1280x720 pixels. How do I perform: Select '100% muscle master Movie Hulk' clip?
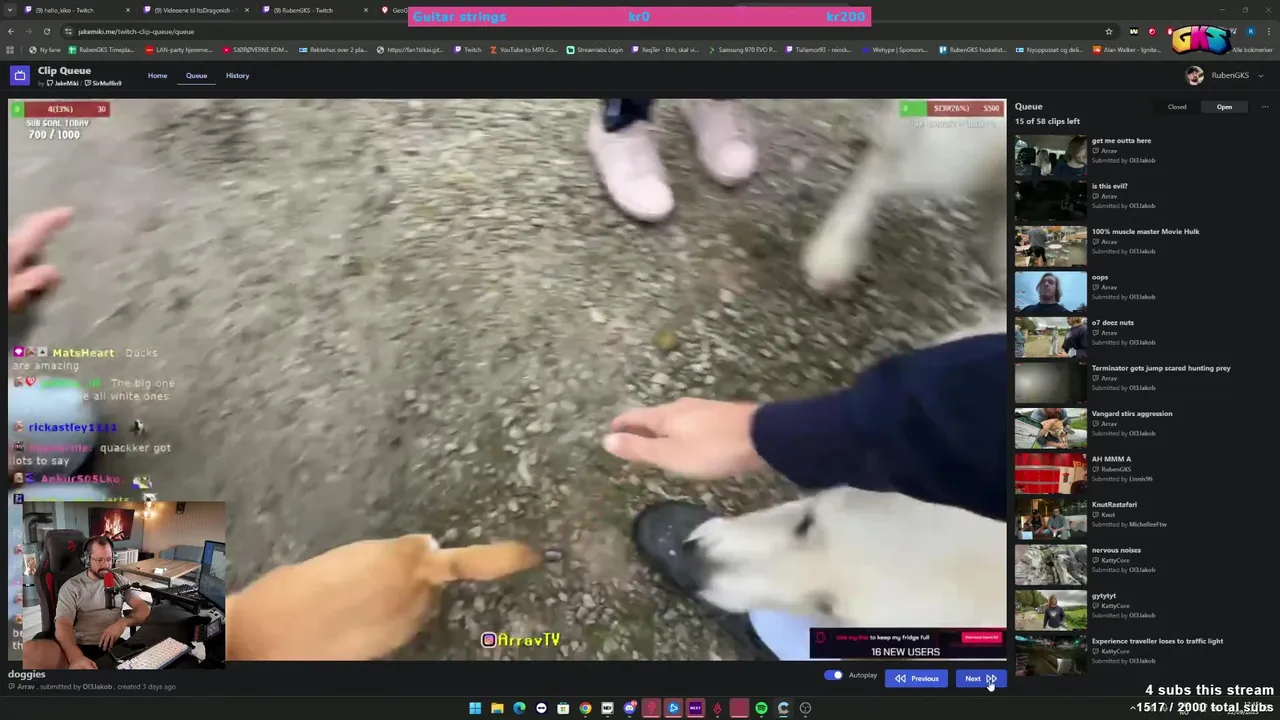pyautogui.click(x=1050, y=246)
